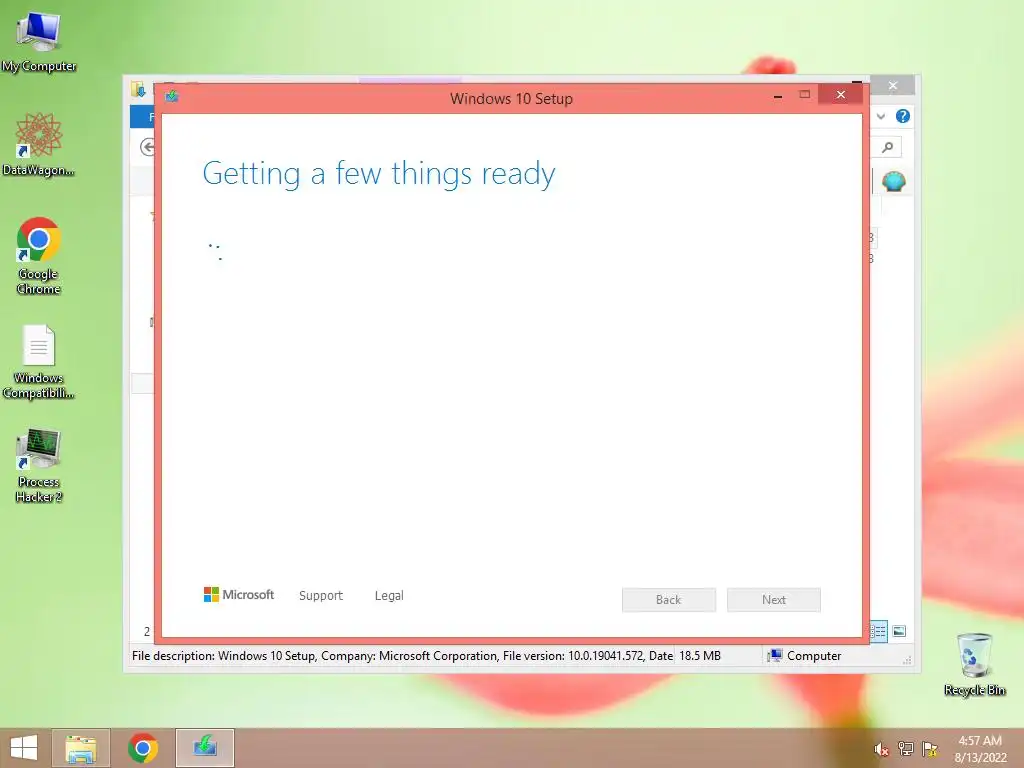Click the 'Getting a few things ready' heading
1024x768 pixels.
pyautogui.click(x=379, y=174)
